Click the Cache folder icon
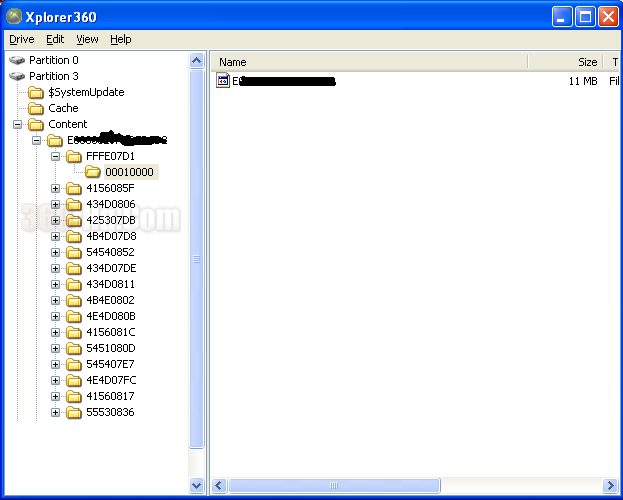Screen dimensions: 623x500 click(x=36, y=109)
